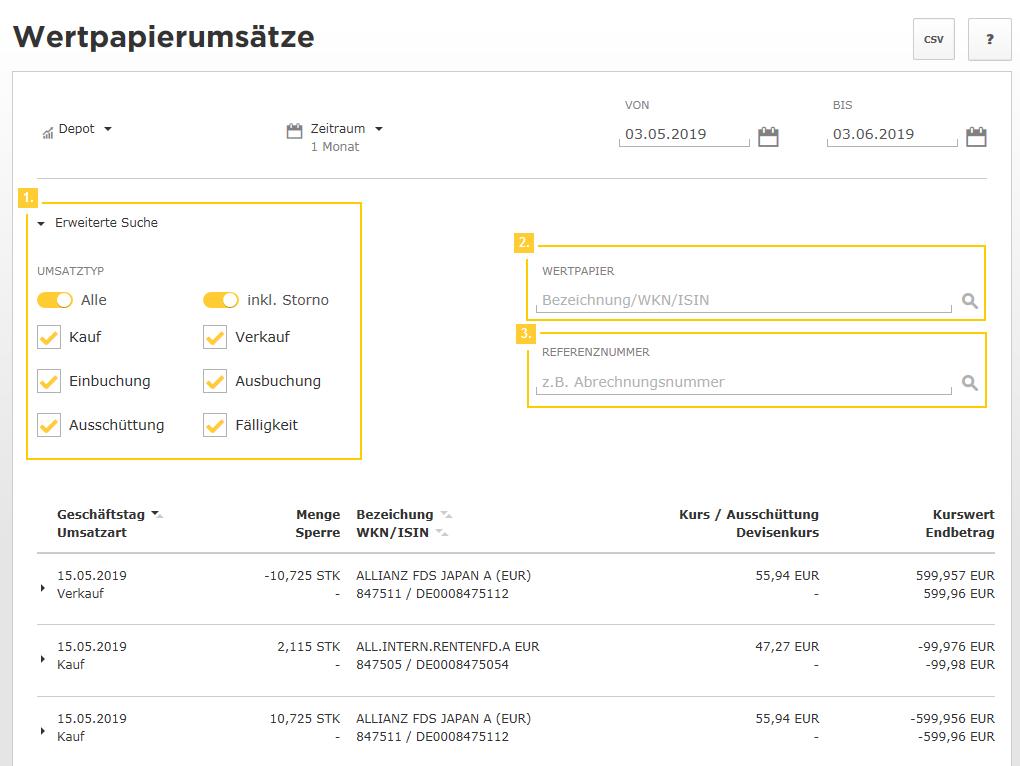1020x766 pixels.
Task: Click the Bezeichnung/WKN/ISIN input field
Action: (x=745, y=301)
